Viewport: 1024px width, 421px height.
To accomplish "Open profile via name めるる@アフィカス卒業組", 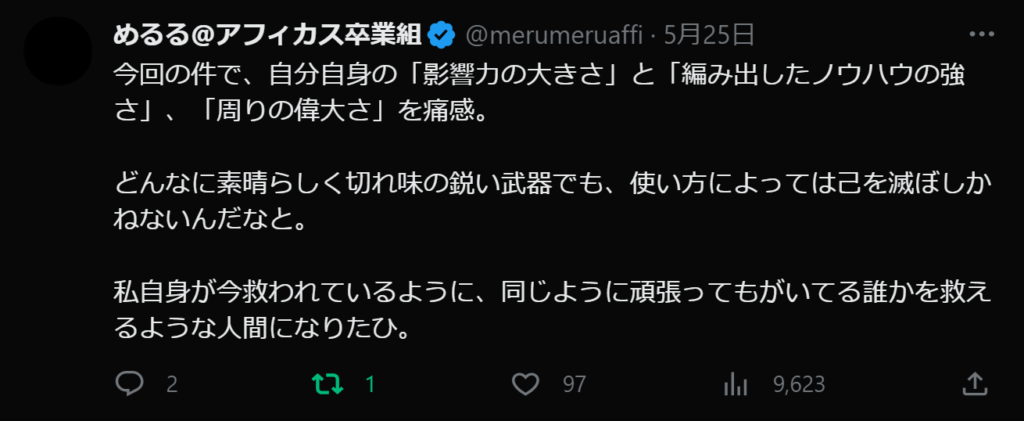I will click(x=265, y=37).
